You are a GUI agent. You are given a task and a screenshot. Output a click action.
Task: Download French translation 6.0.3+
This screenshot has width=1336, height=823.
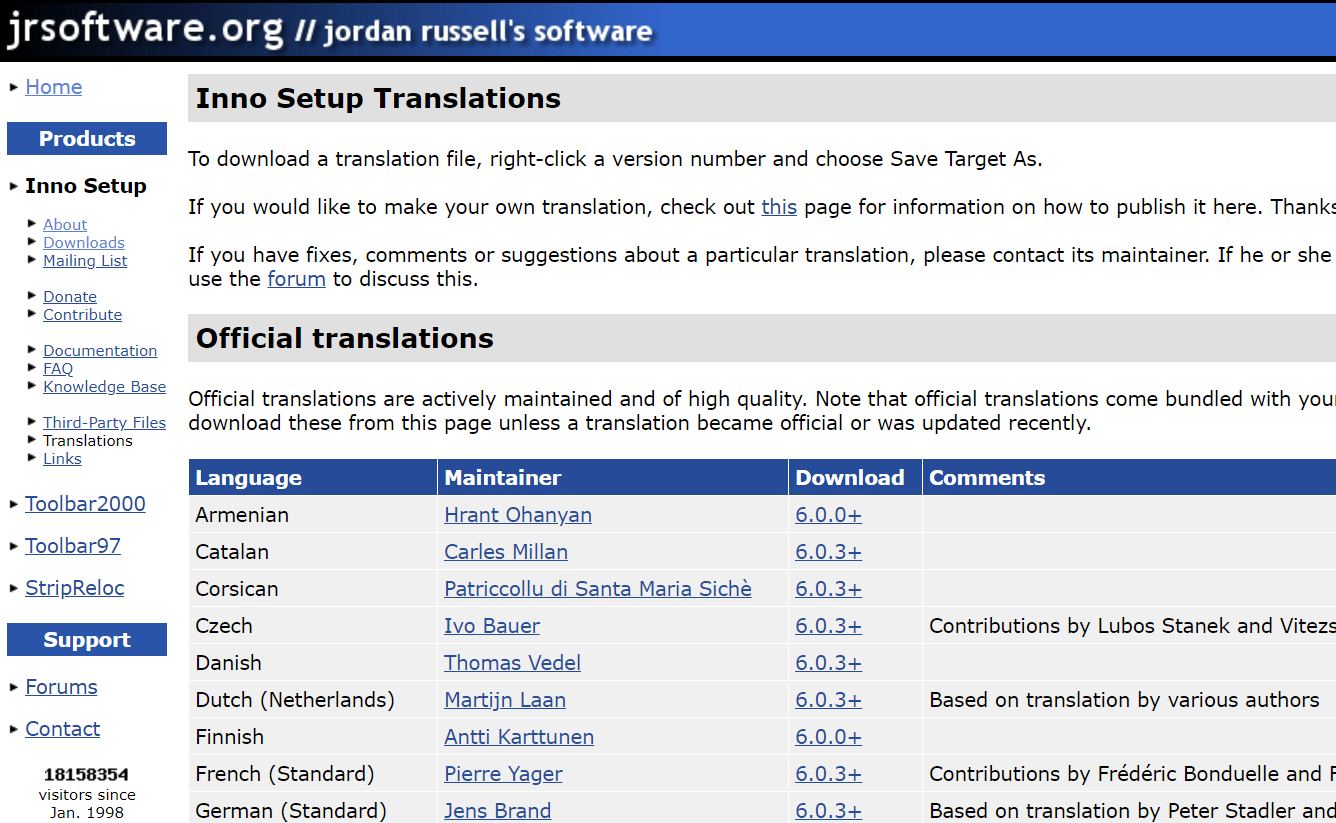(x=828, y=774)
